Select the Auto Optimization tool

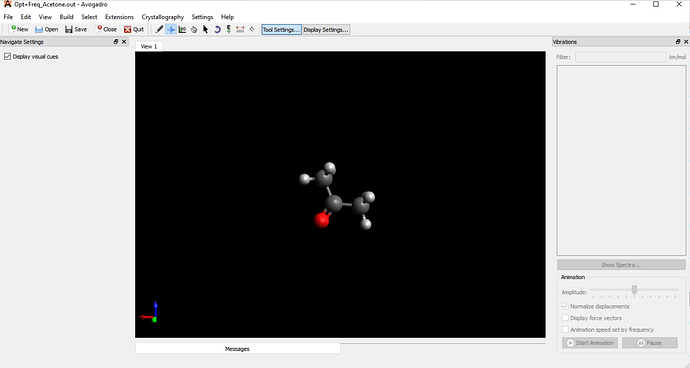228,29
